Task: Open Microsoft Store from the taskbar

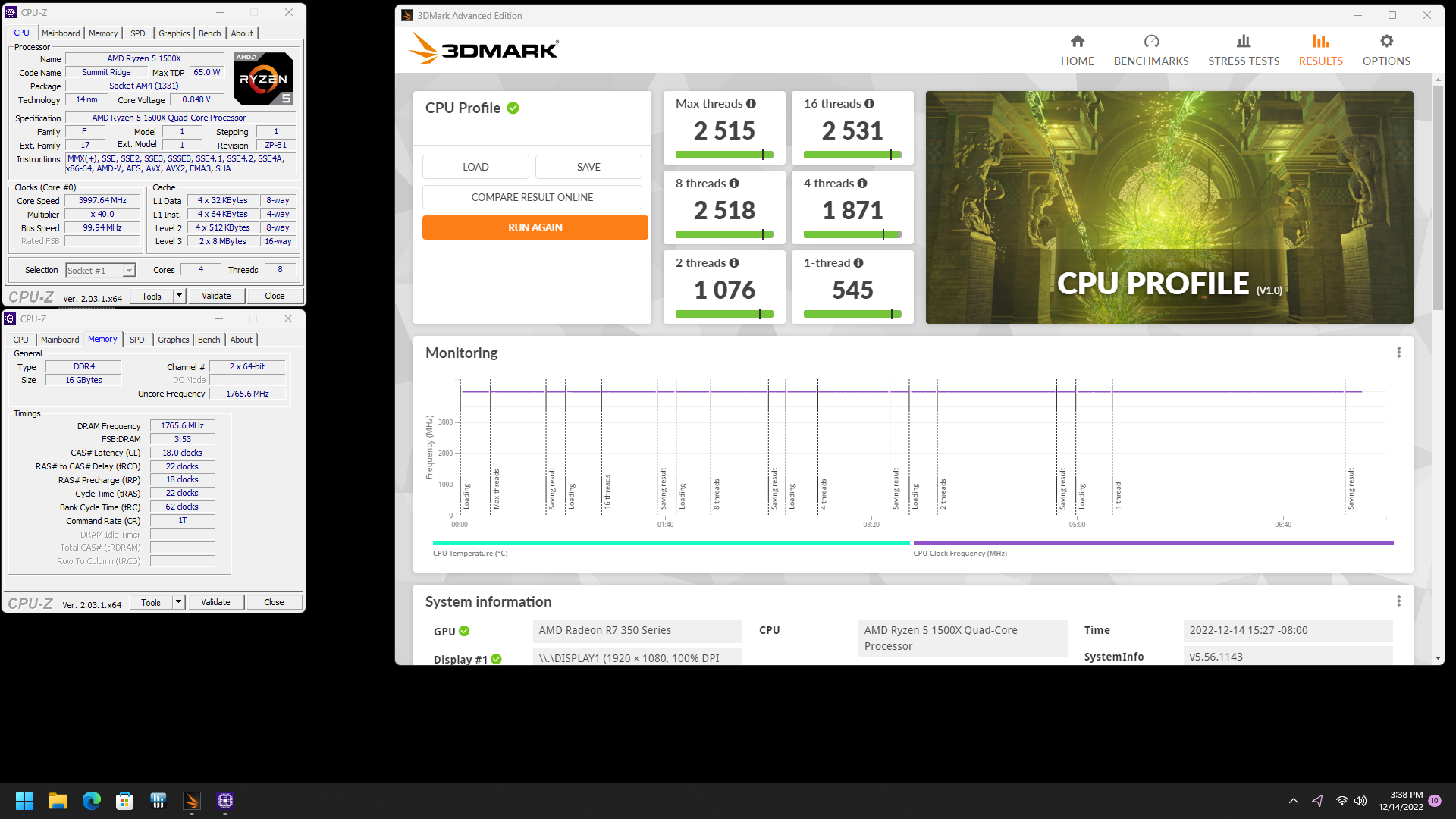Action: coord(124,801)
